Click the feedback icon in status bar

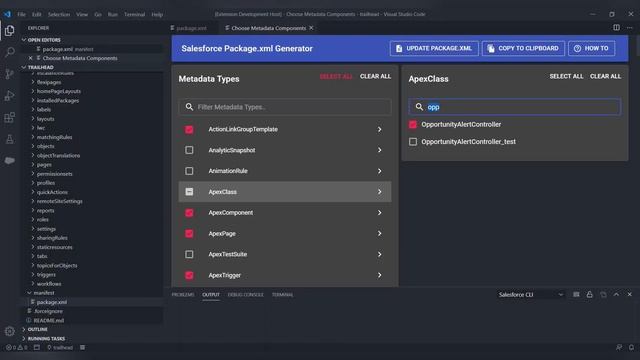click(x=619, y=347)
